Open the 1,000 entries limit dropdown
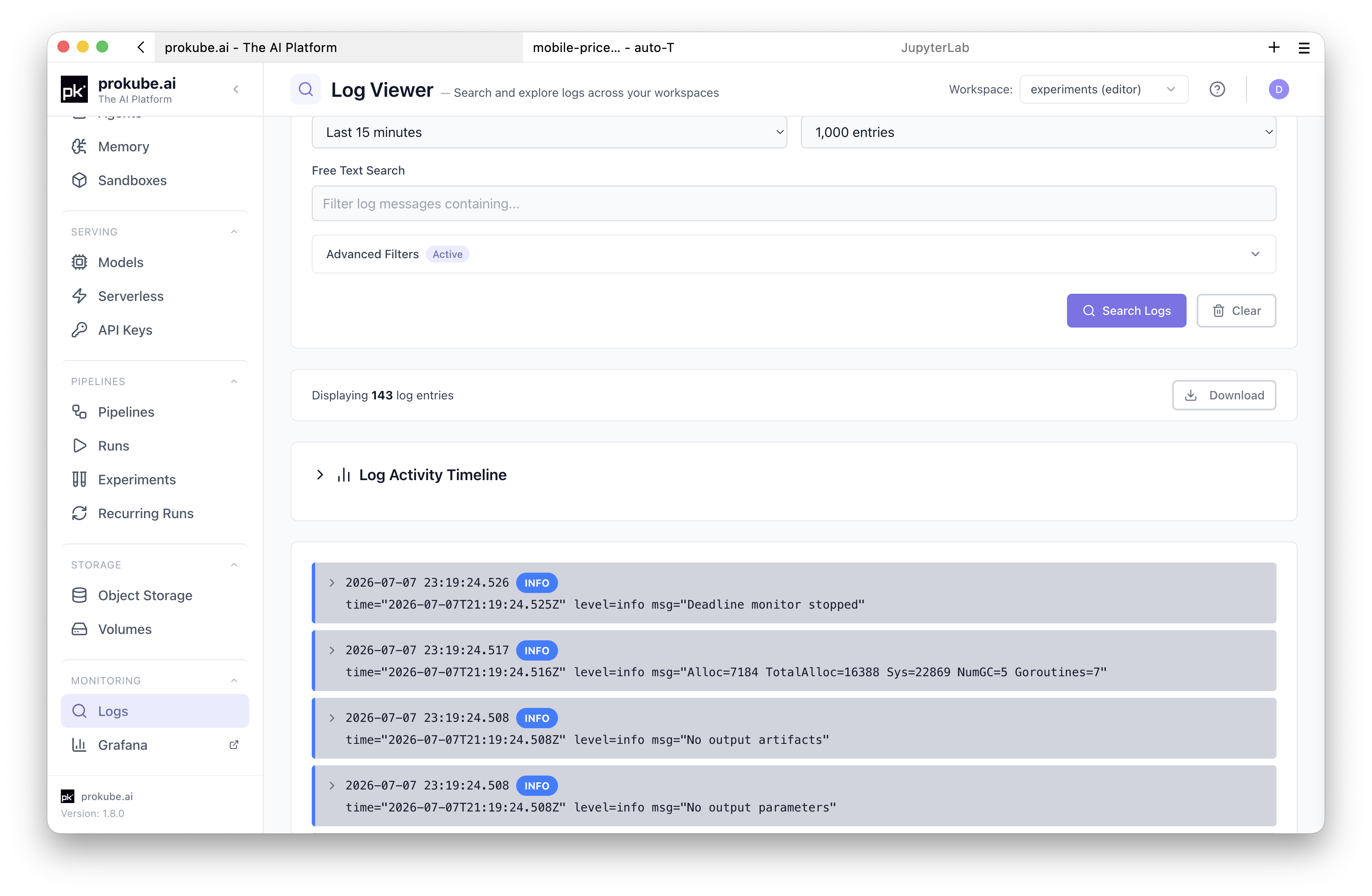 1038,132
